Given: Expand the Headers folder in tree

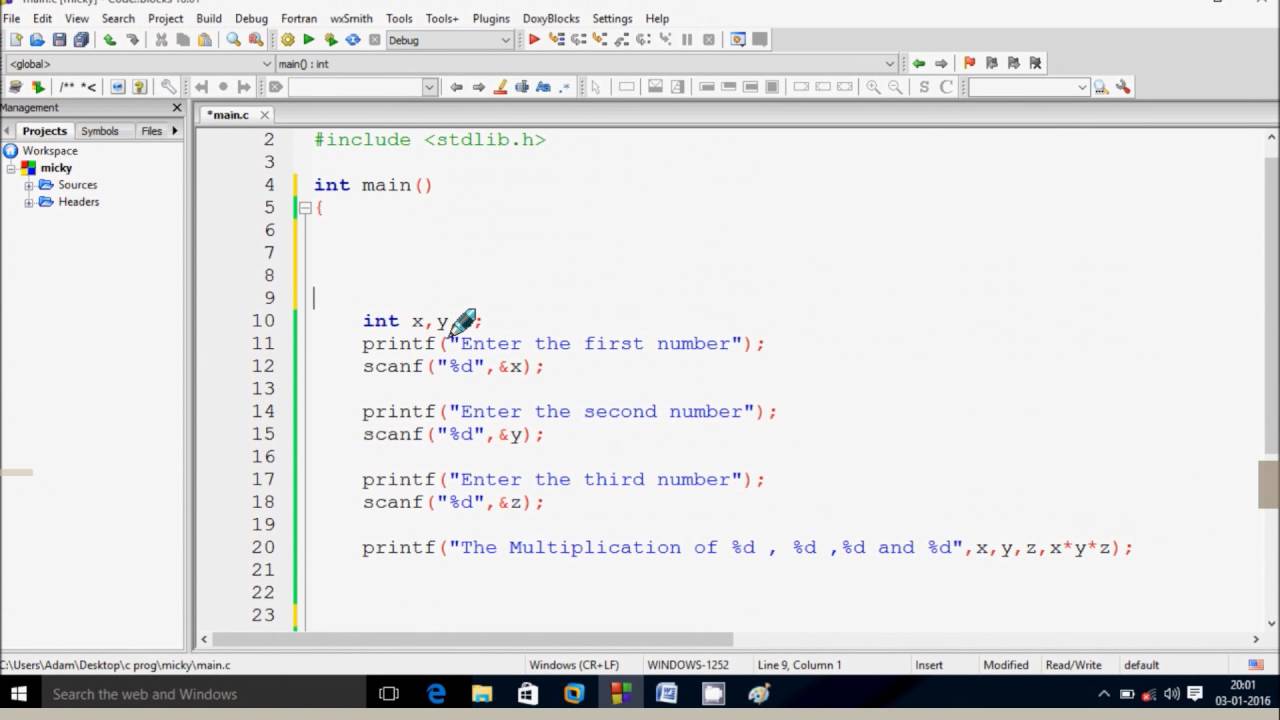Looking at the screenshot, I should pyautogui.click(x=29, y=202).
